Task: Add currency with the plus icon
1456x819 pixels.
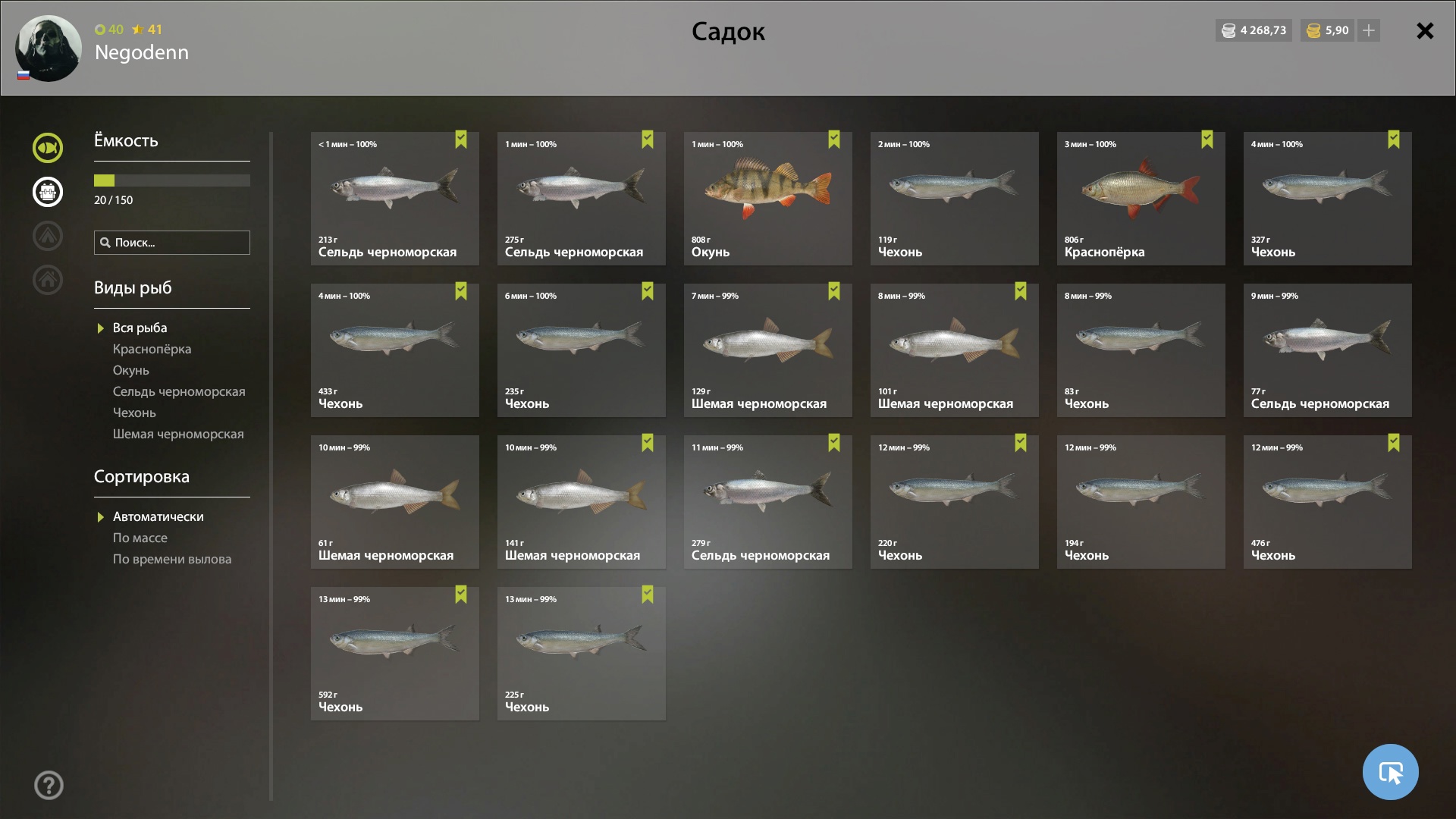Action: [x=1369, y=30]
